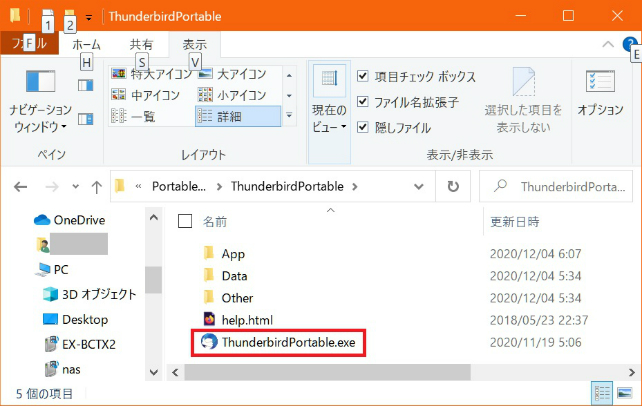Image resolution: width=642 pixels, height=406 pixels.
Task: Open customize quick access toolbar dropdown
Action: coord(89,17)
